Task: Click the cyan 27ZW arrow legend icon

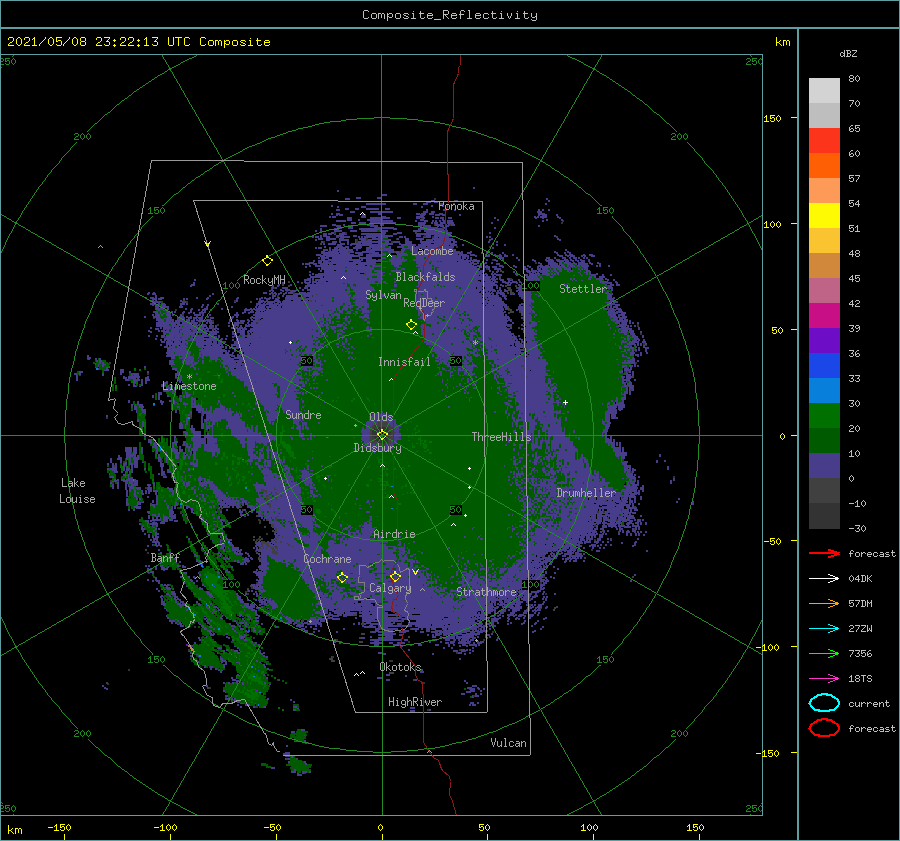Action: (824, 629)
